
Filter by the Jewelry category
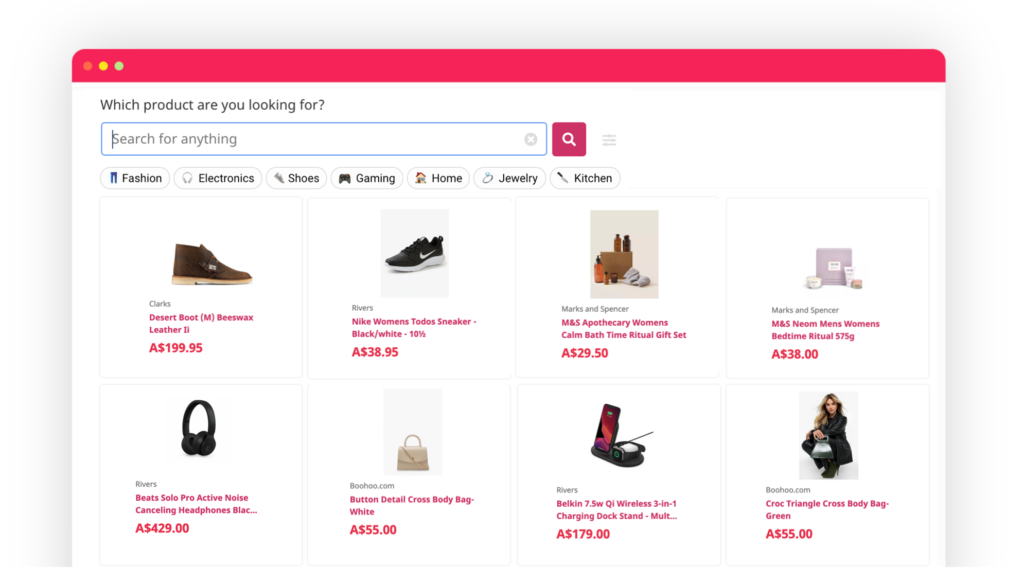coord(509,178)
